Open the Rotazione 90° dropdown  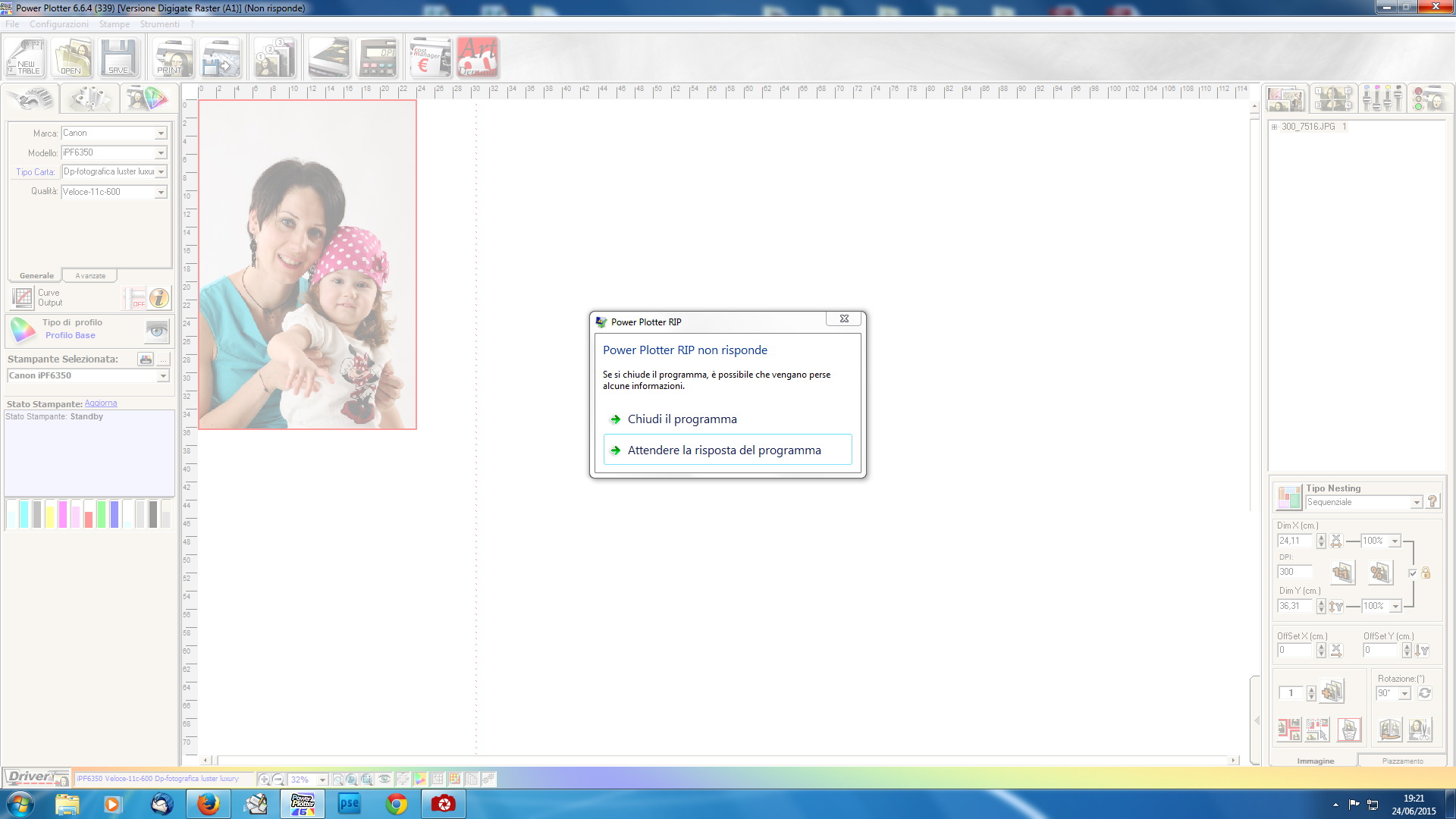tap(1404, 694)
